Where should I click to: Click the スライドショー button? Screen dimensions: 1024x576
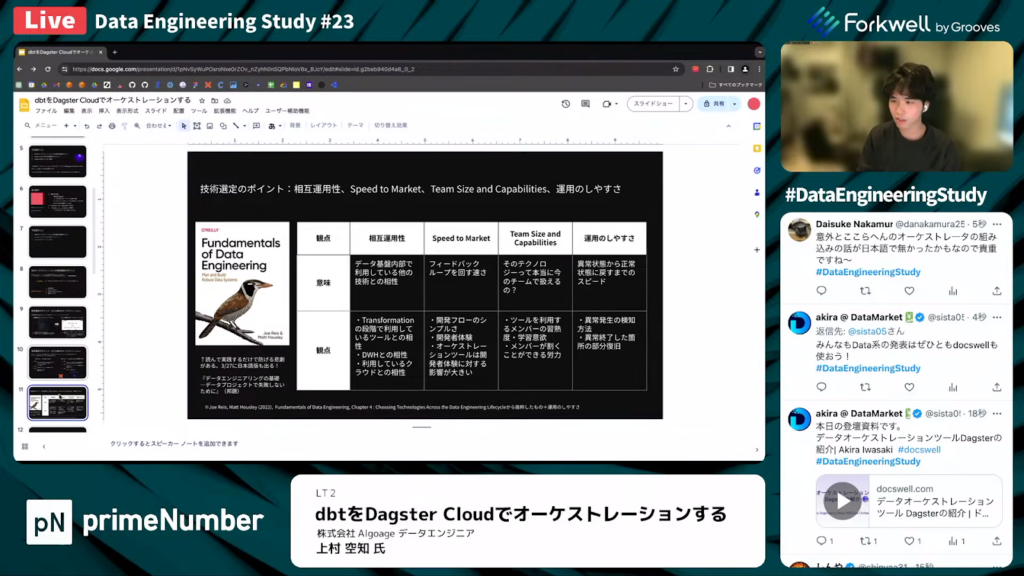point(654,104)
